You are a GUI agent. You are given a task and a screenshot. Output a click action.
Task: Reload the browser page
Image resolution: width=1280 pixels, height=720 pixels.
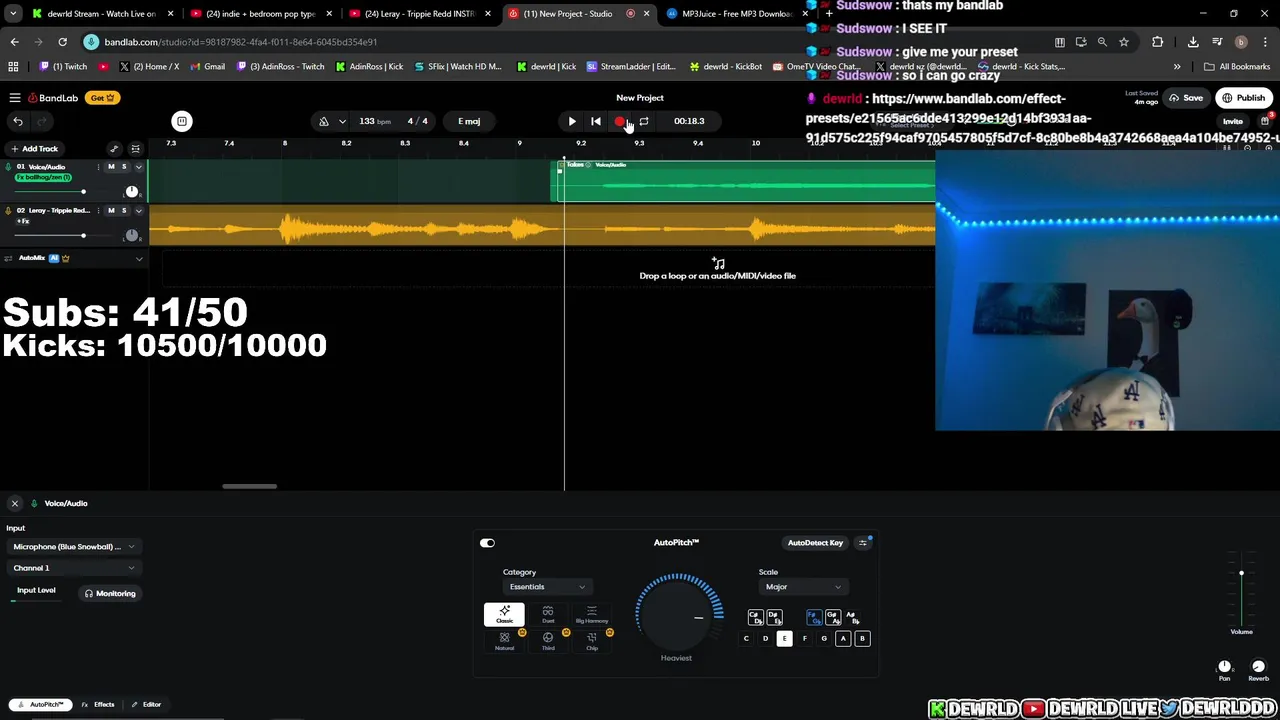point(62,42)
